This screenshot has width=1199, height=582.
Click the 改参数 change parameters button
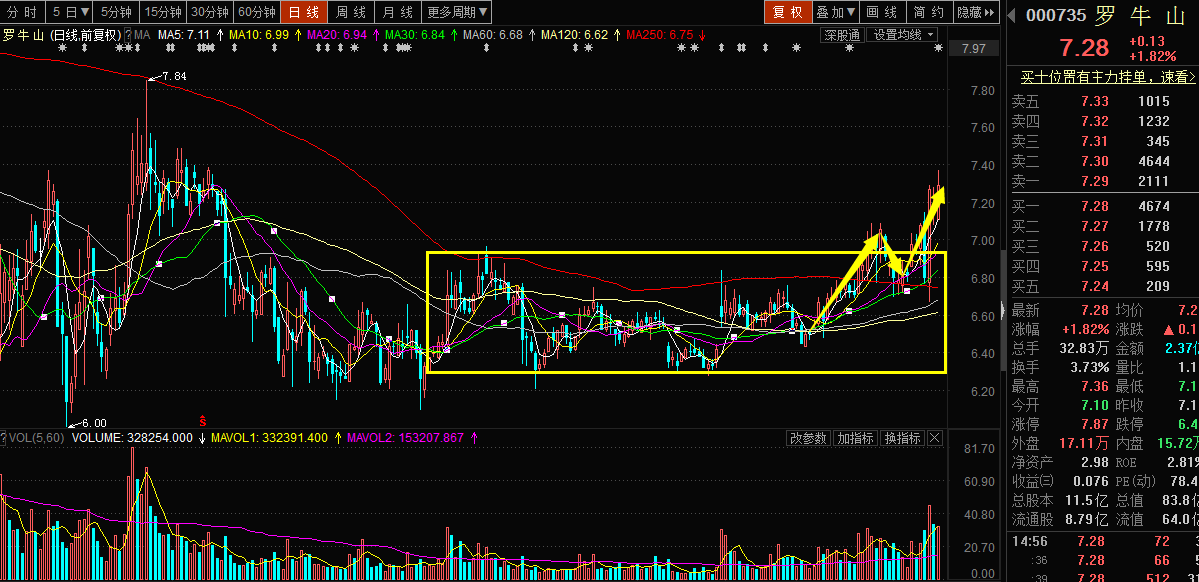[x=808, y=438]
